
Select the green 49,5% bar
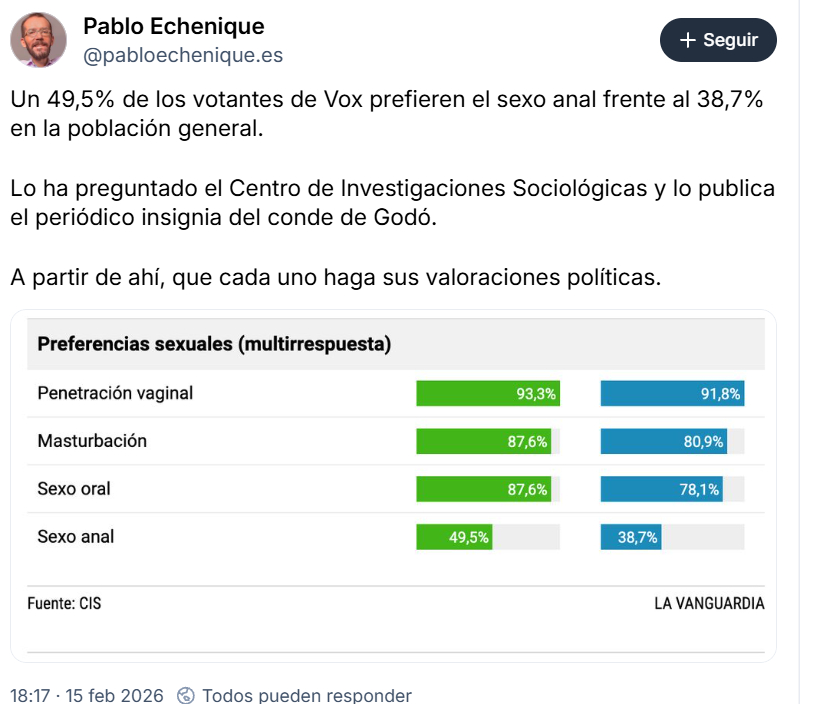(455, 537)
